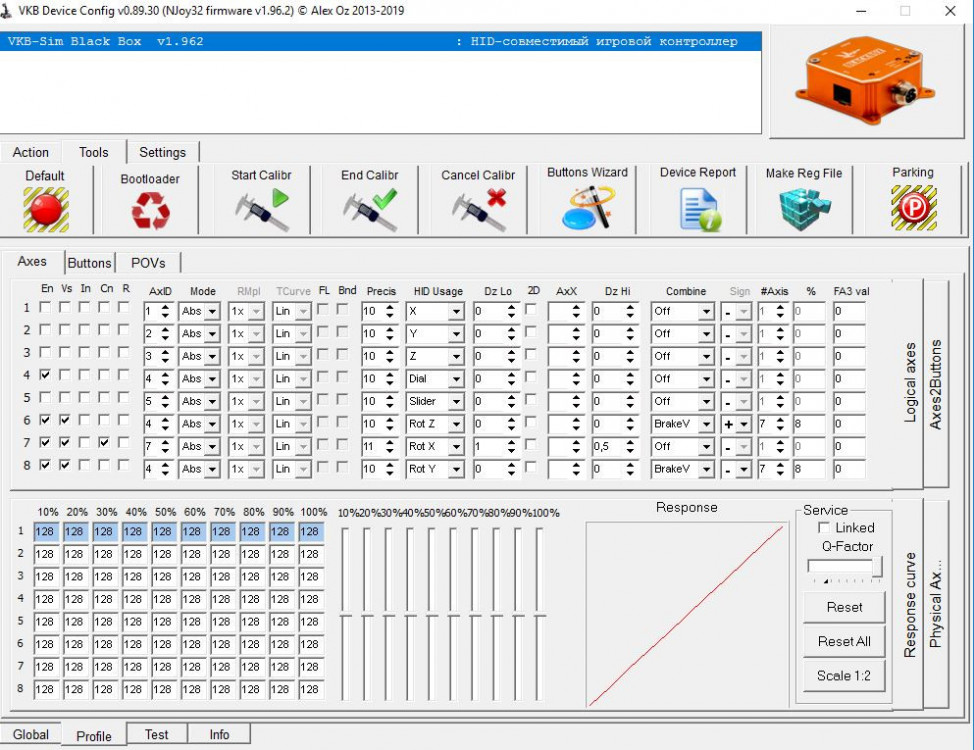Enable the Linked checkbox in Service

(824, 527)
